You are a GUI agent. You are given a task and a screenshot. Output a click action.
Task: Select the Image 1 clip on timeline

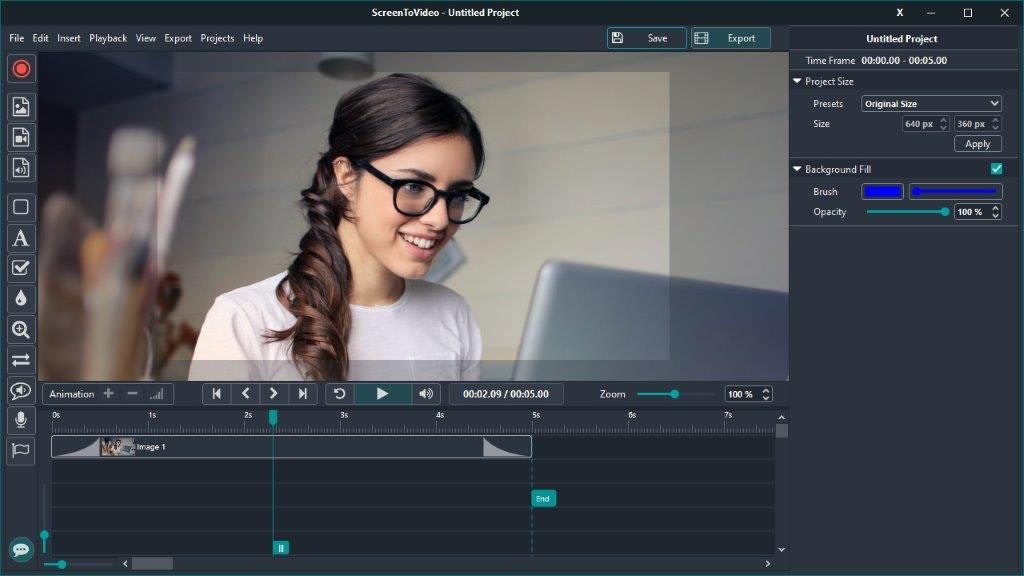click(300, 447)
